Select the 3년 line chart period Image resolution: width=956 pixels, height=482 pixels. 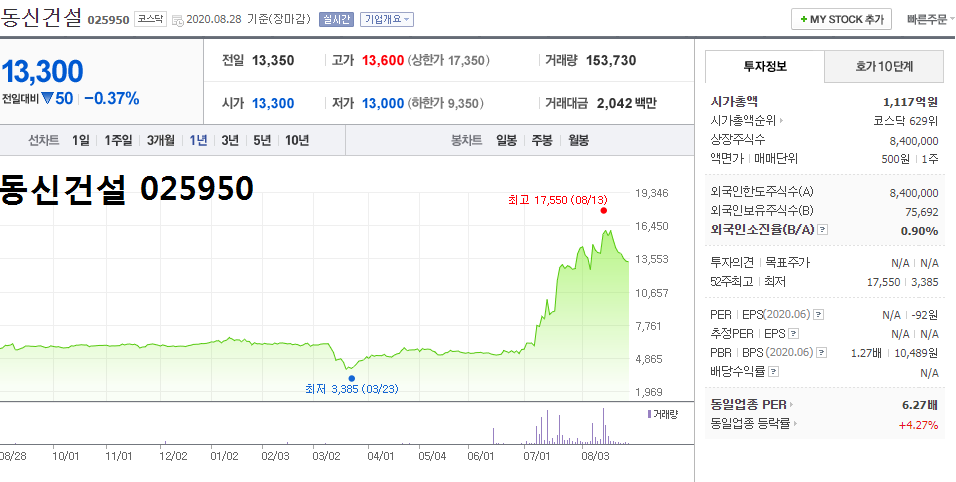coord(230,141)
